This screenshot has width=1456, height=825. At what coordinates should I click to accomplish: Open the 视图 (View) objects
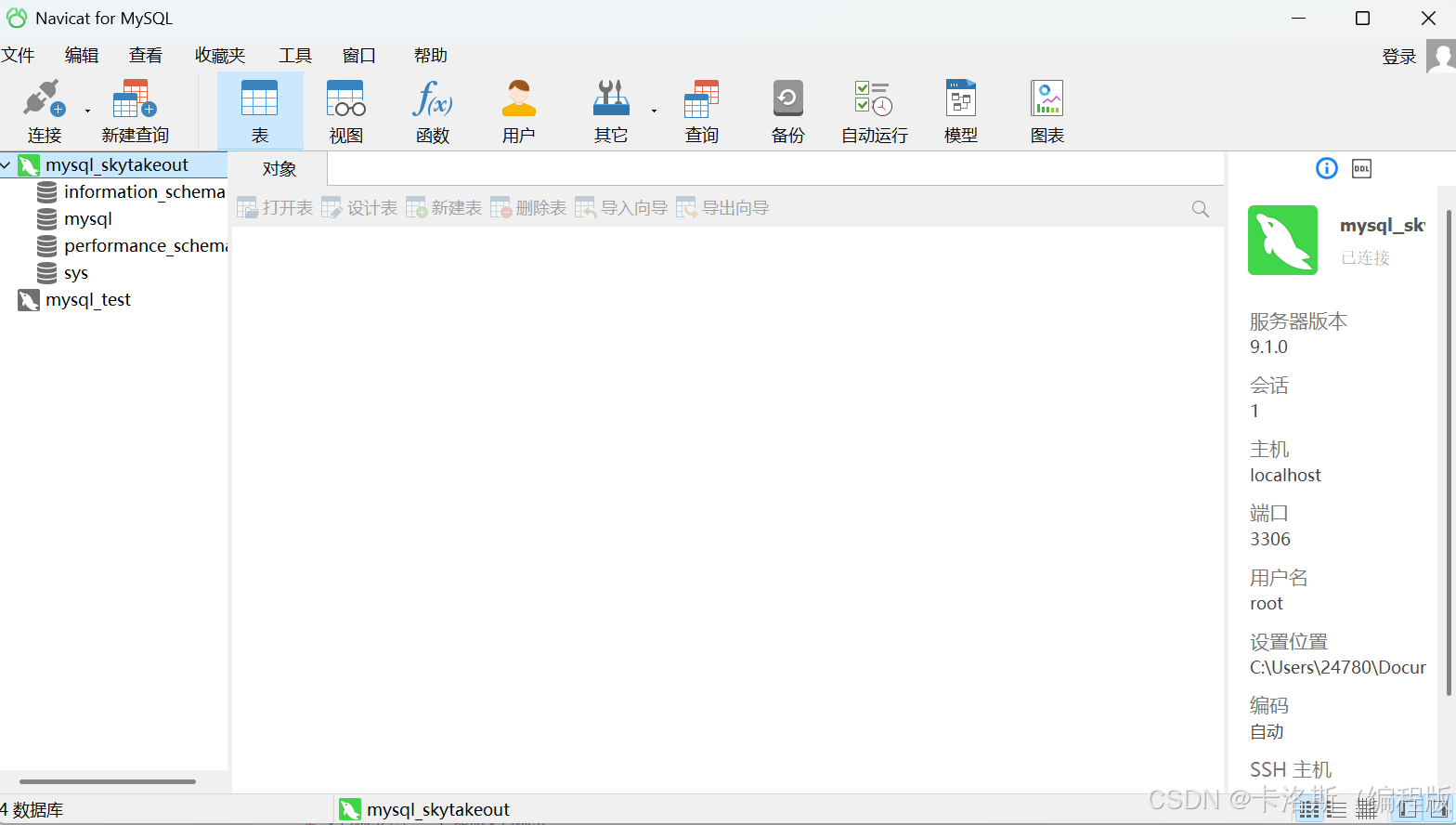(x=345, y=111)
